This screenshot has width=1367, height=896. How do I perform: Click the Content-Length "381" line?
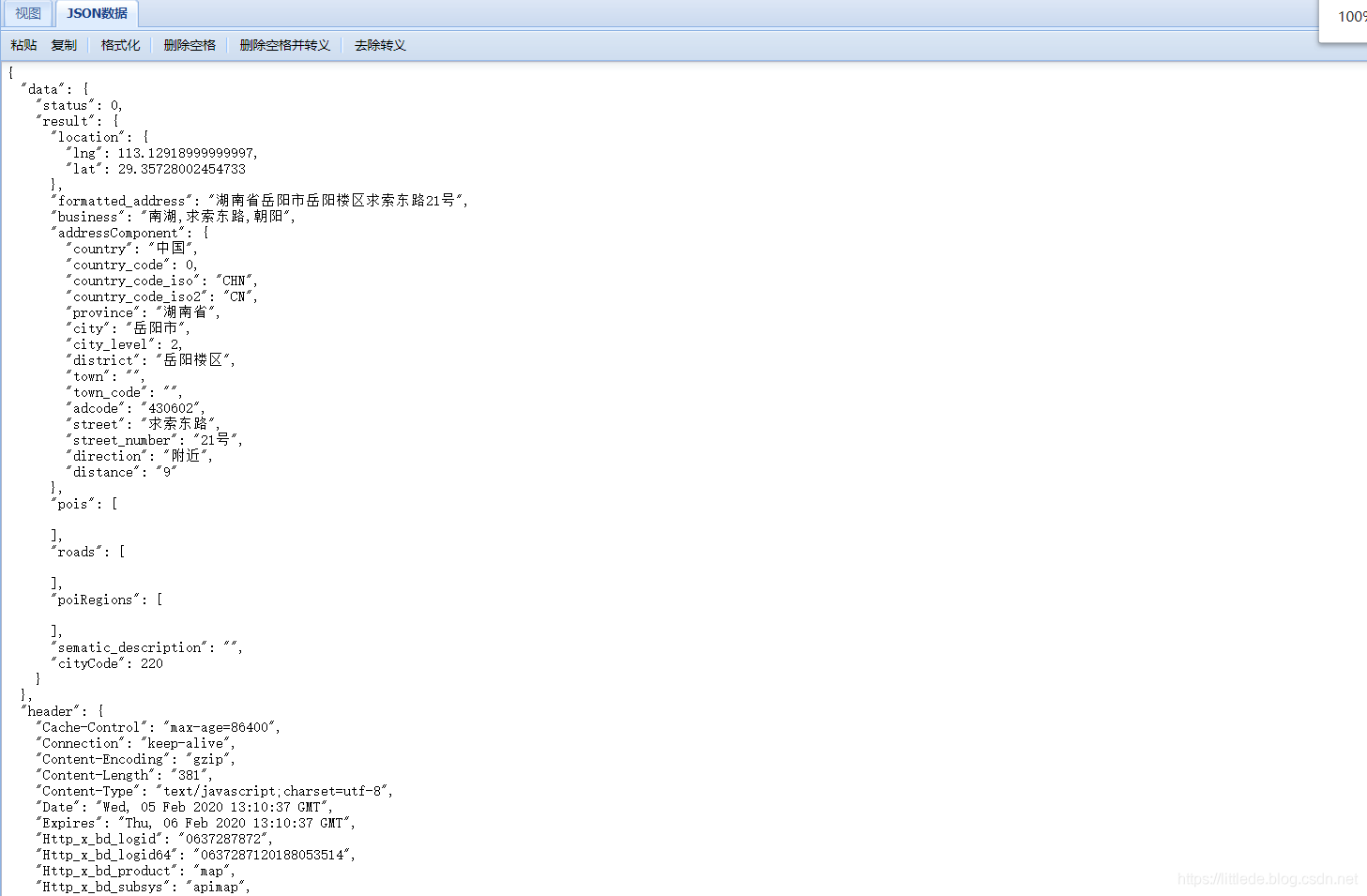[x=125, y=776]
